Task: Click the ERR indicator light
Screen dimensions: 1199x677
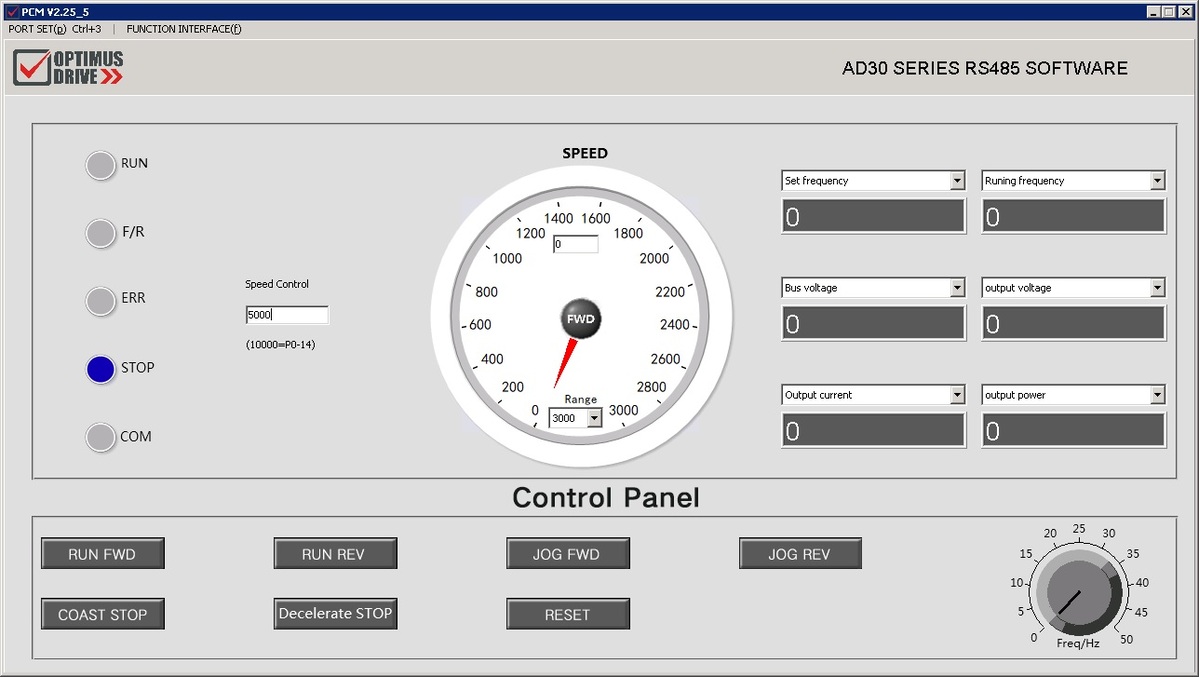Action: click(x=100, y=300)
